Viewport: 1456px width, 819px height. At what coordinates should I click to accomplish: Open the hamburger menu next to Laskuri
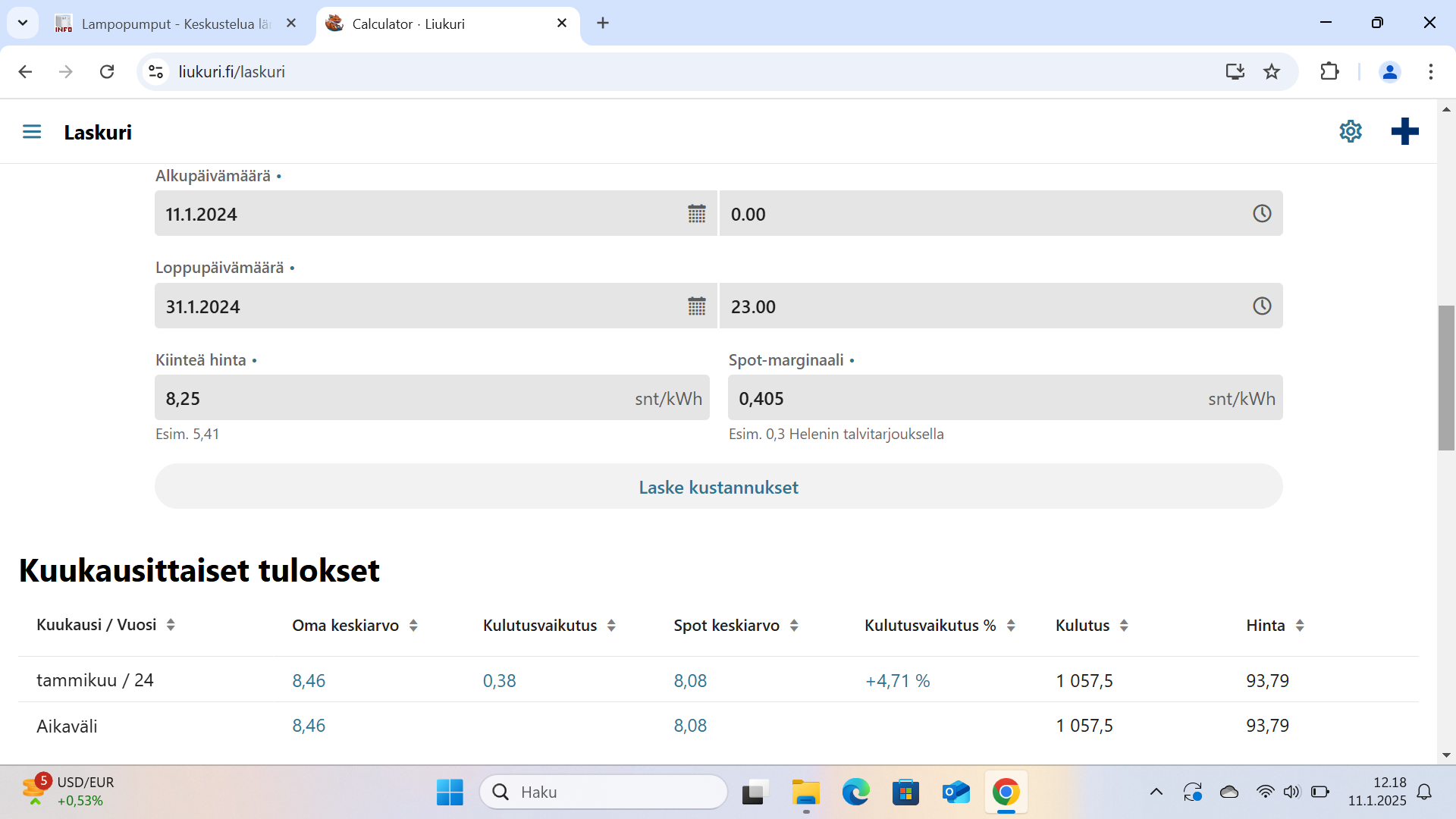coord(32,132)
